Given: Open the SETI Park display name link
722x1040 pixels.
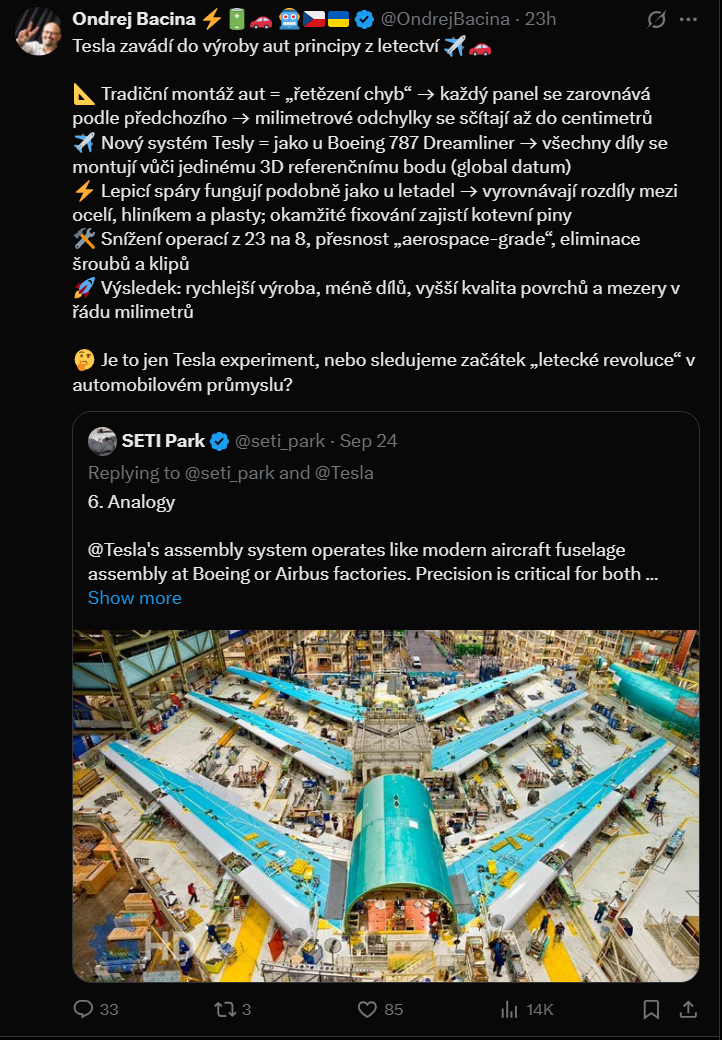Looking at the screenshot, I should 163,441.
